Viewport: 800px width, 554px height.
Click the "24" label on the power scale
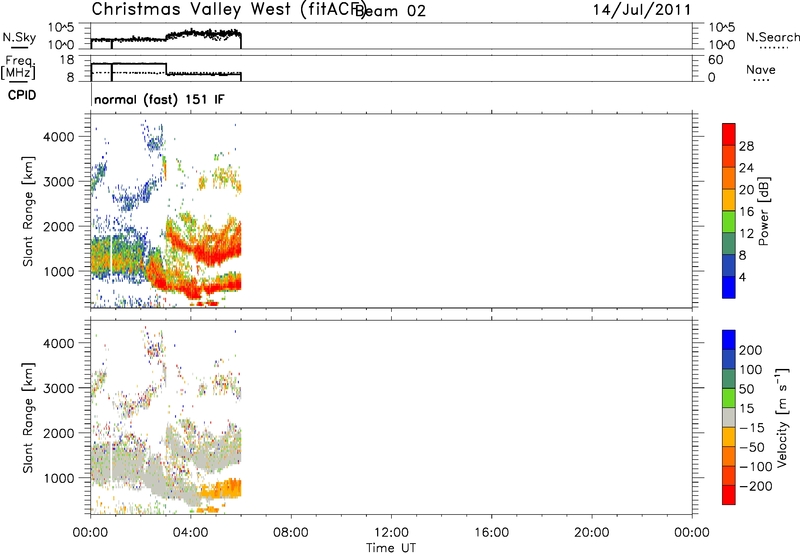coord(746,168)
